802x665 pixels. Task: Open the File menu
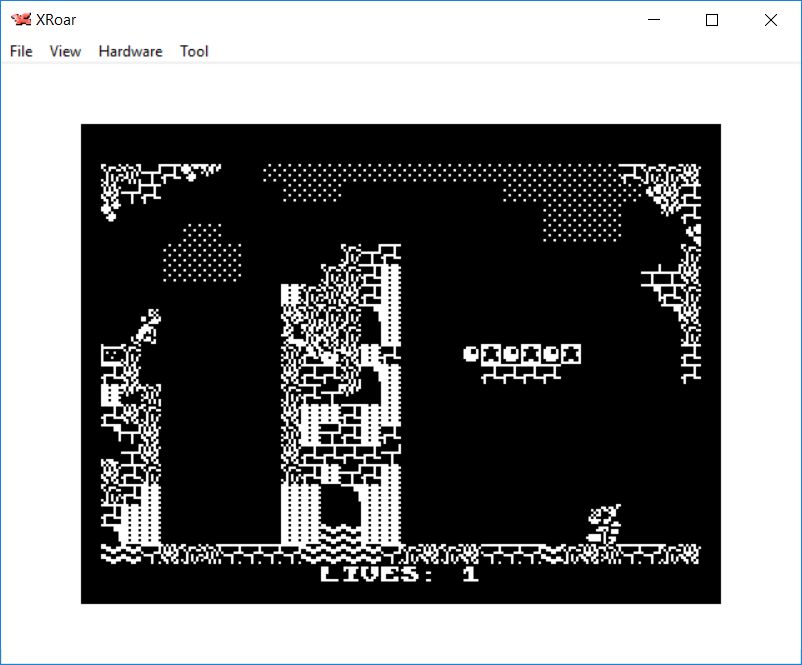(x=21, y=51)
